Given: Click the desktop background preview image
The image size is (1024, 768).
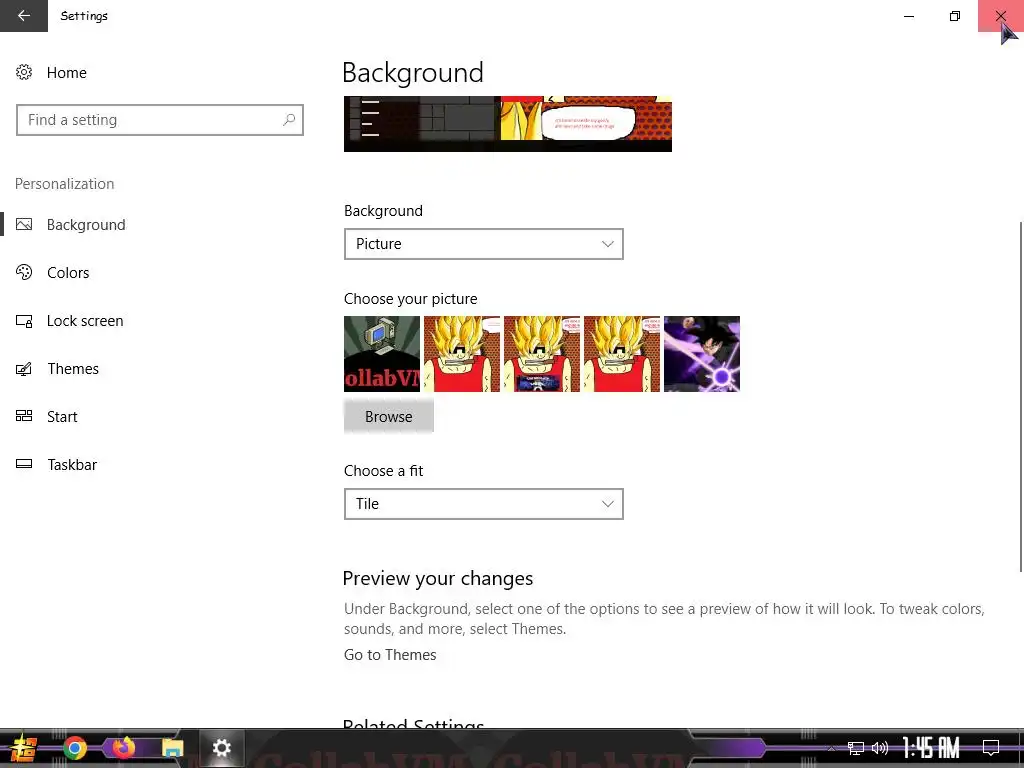Looking at the screenshot, I should click(x=508, y=124).
